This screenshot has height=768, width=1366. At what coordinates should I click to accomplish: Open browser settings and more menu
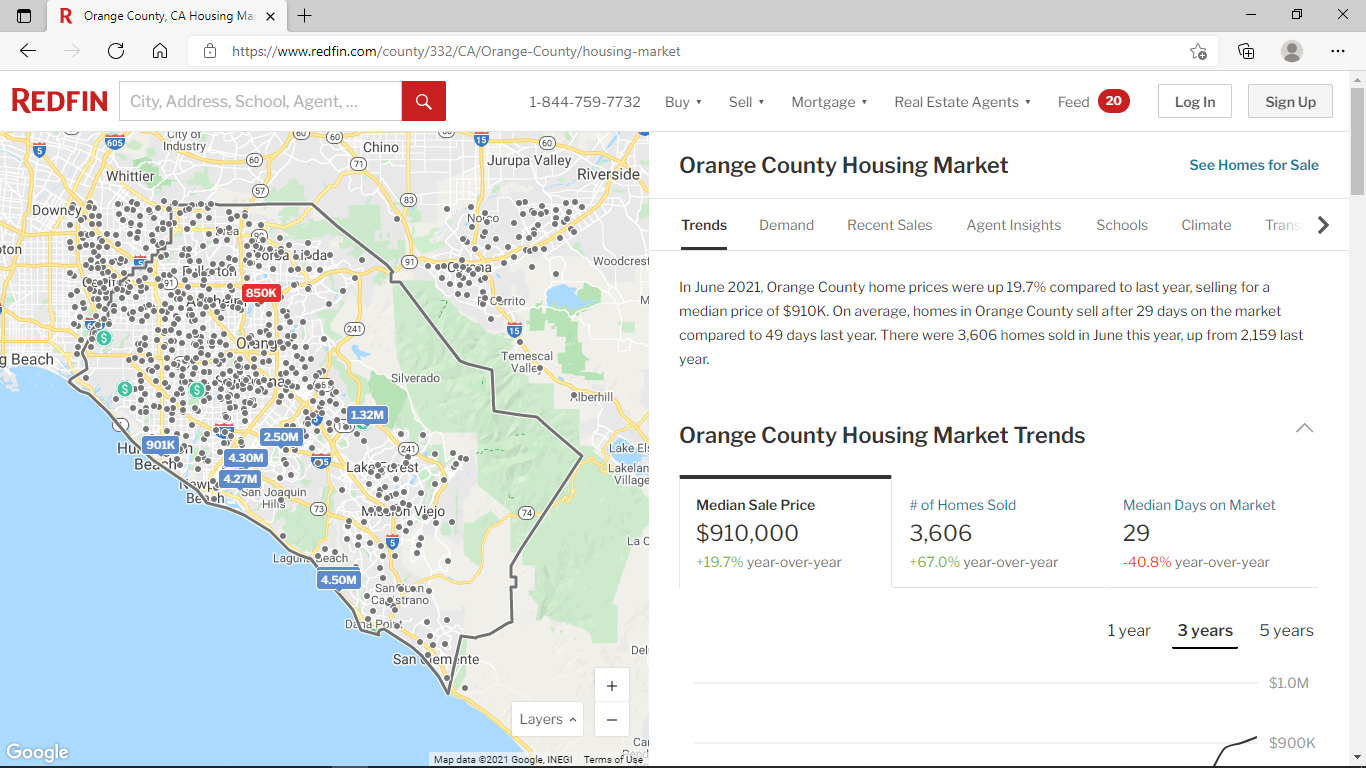pyautogui.click(x=1338, y=51)
